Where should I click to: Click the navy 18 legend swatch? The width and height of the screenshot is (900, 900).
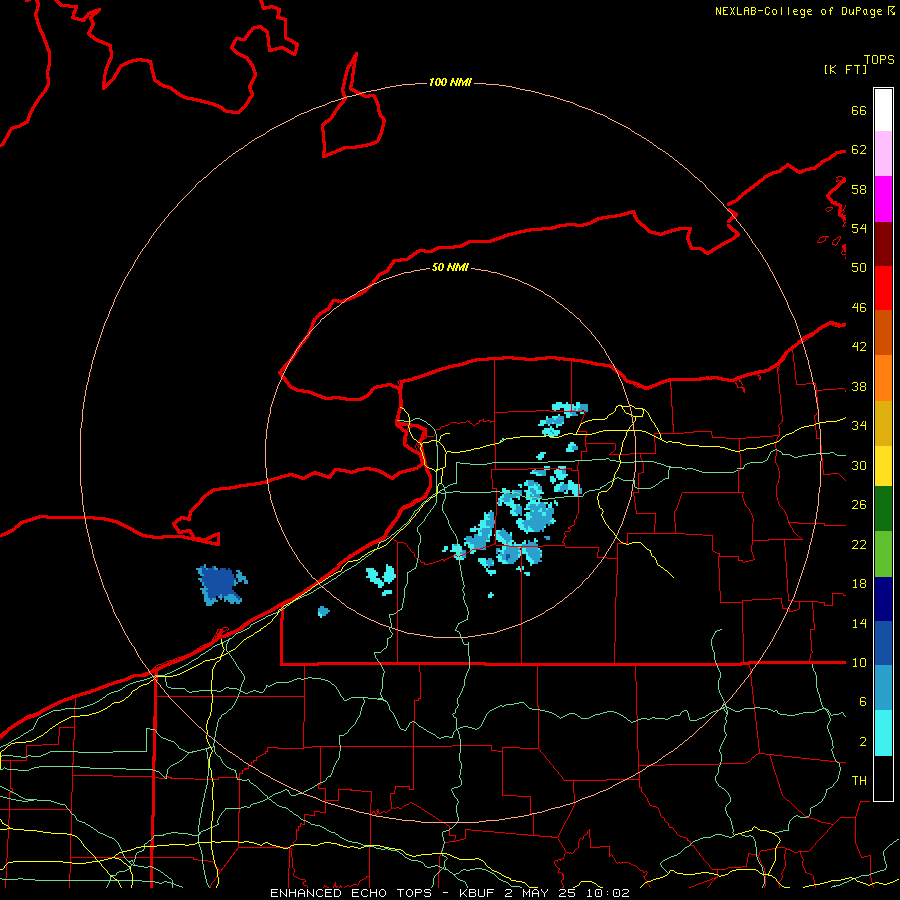tap(883, 599)
